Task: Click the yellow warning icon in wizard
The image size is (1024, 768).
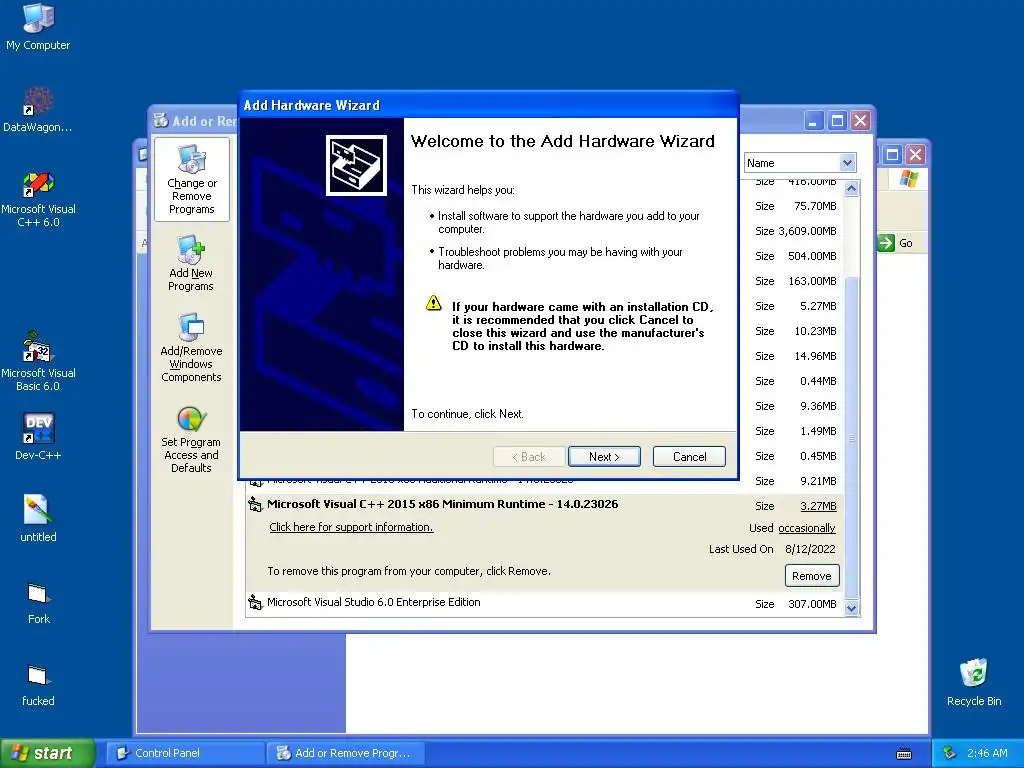Action: 434,303
